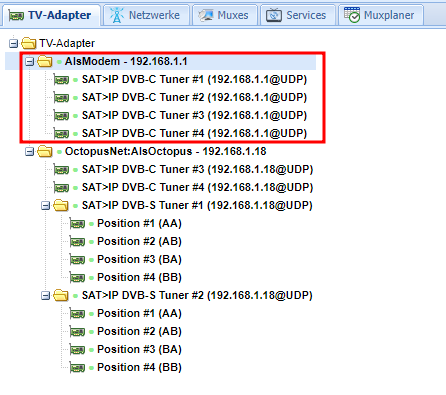Screen dimensions: 446x395
Task: Open the Muxes tab
Action: point(225,15)
